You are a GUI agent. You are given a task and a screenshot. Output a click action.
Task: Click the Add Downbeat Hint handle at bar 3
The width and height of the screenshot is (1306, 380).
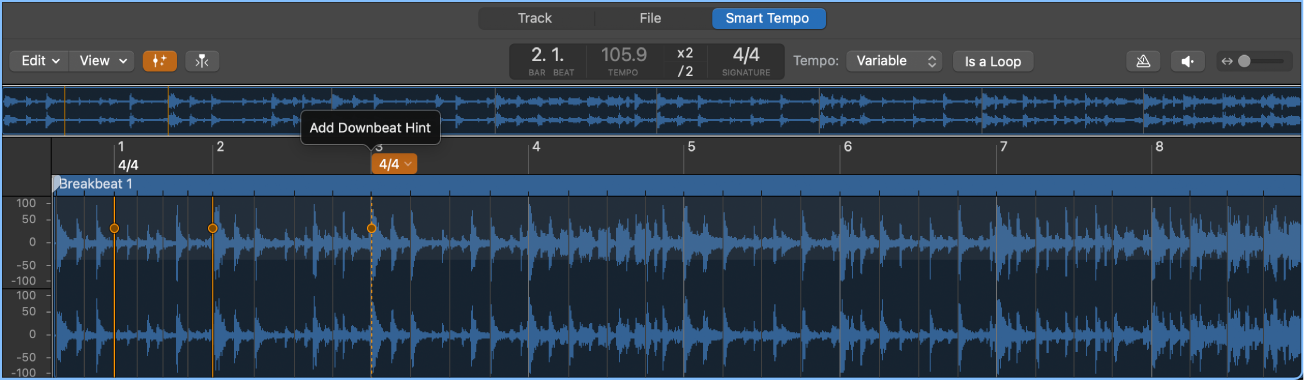[371, 228]
